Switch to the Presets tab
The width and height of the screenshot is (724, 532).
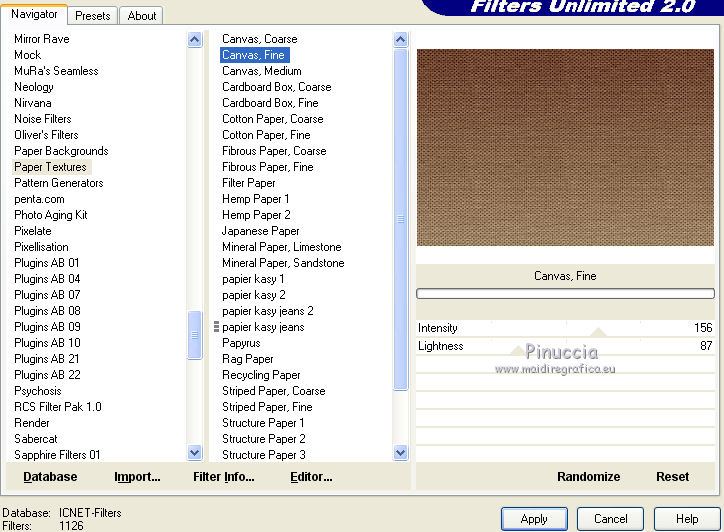click(x=93, y=16)
